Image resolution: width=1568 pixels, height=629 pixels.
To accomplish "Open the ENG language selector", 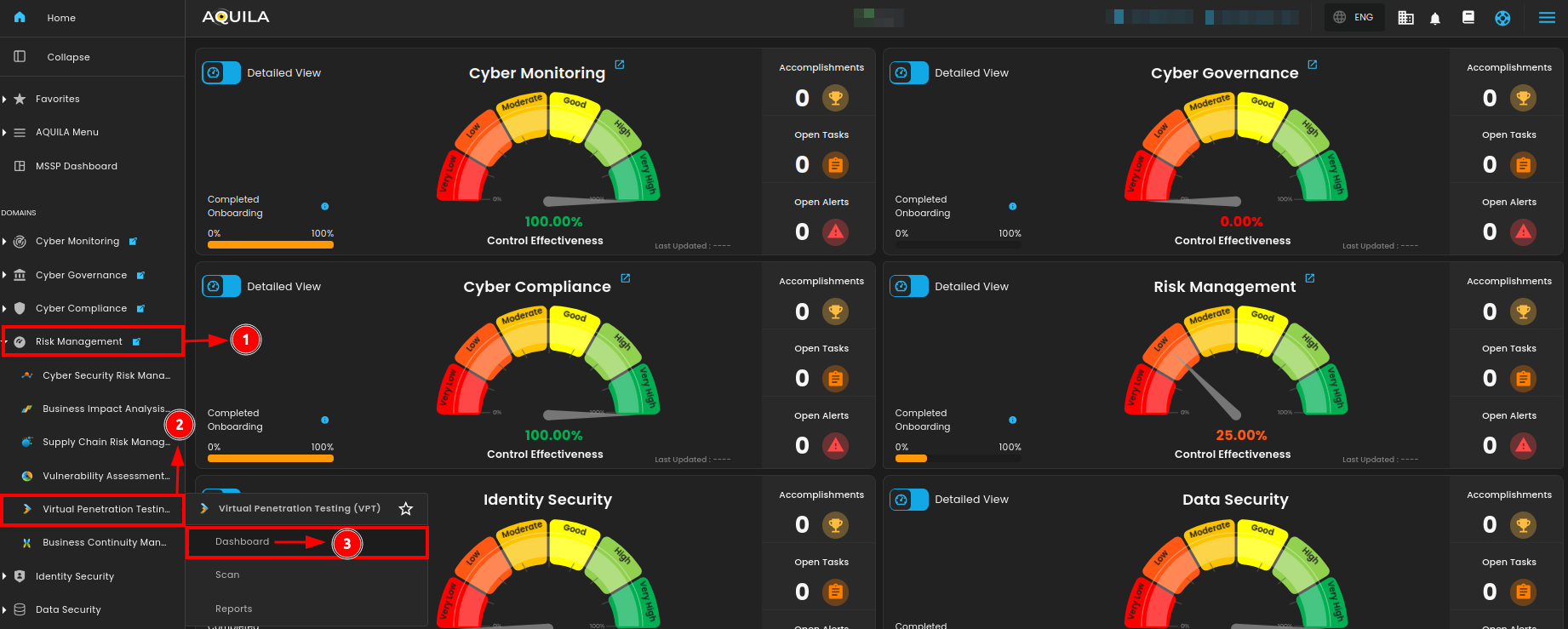I will click(1353, 18).
